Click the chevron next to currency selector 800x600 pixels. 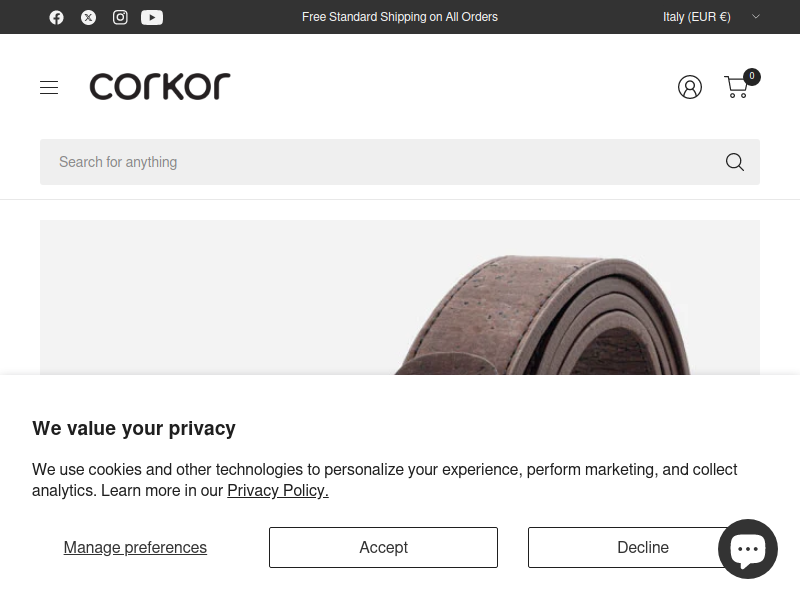756,17
